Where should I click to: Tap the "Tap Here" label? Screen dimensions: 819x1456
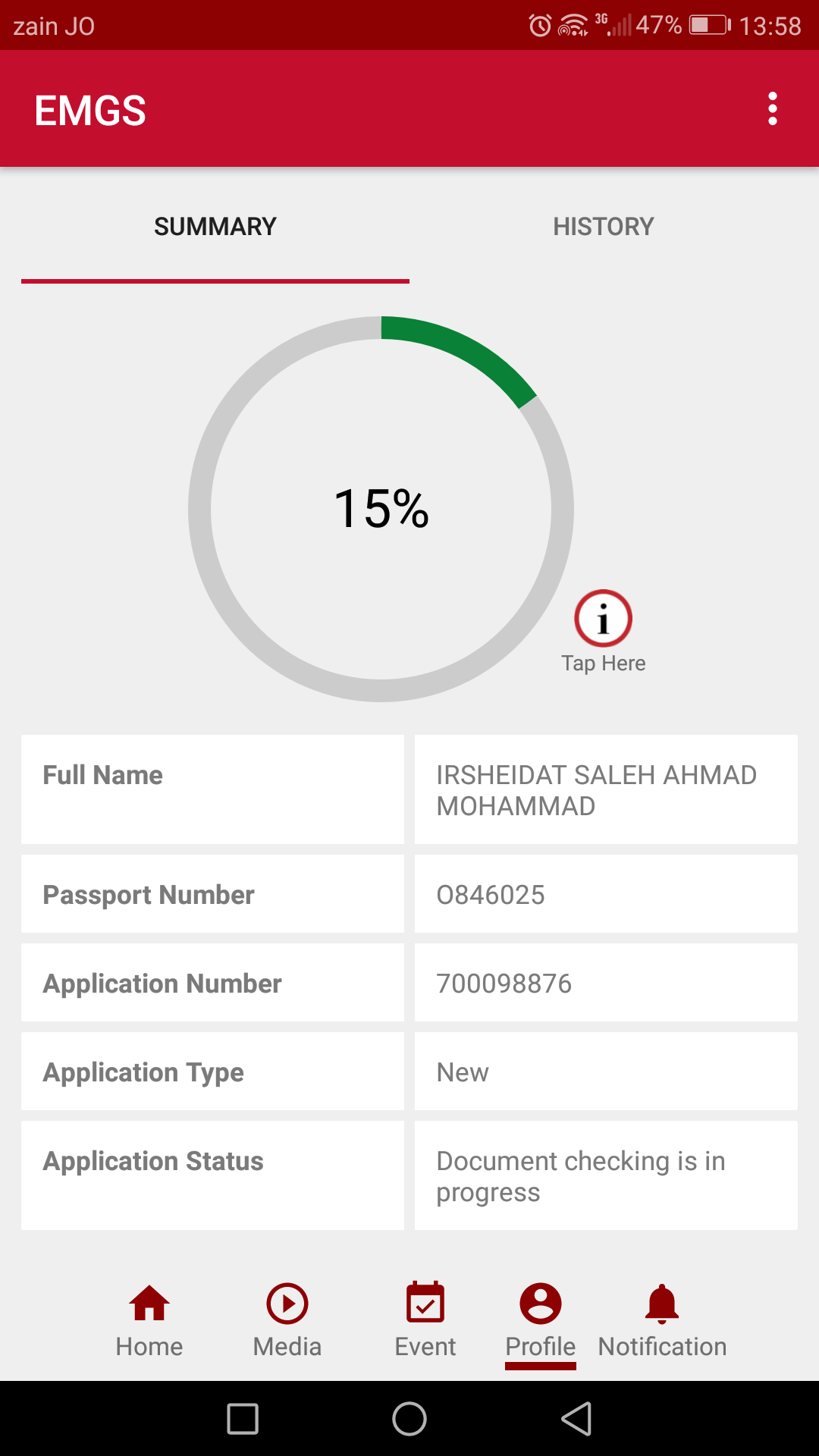(x=603, y=664)
